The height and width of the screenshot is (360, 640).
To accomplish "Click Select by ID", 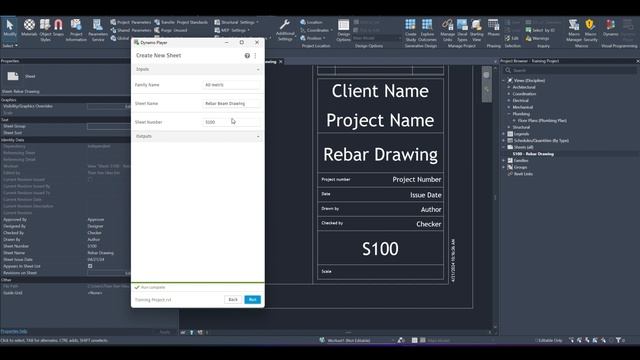I will coord(540,30).
